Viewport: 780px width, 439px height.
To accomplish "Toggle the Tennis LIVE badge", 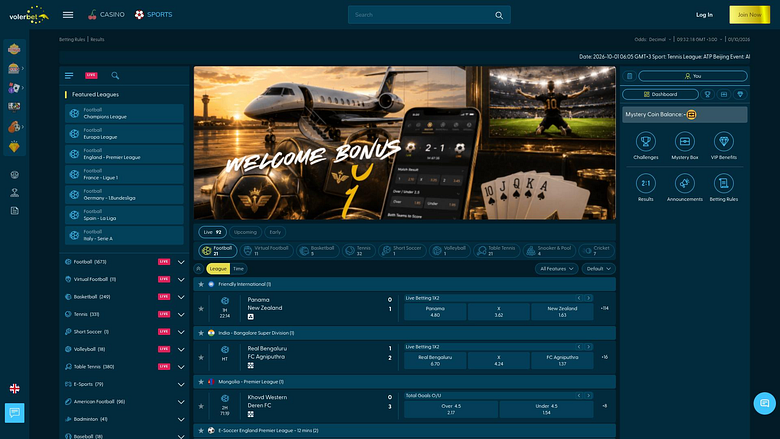I will tap(164, 314).
